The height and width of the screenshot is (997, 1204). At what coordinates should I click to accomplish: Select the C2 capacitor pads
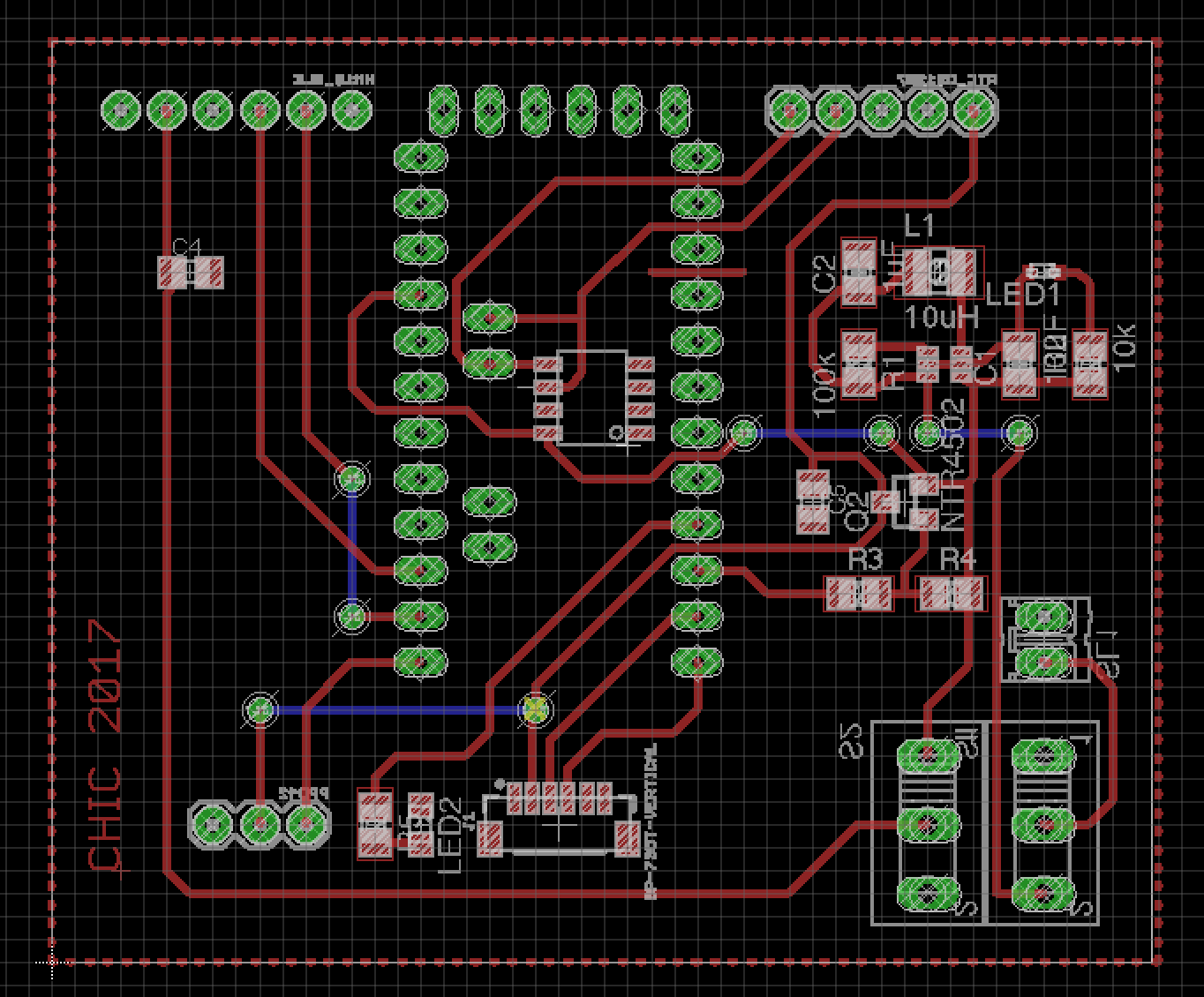tap(858, 273)
